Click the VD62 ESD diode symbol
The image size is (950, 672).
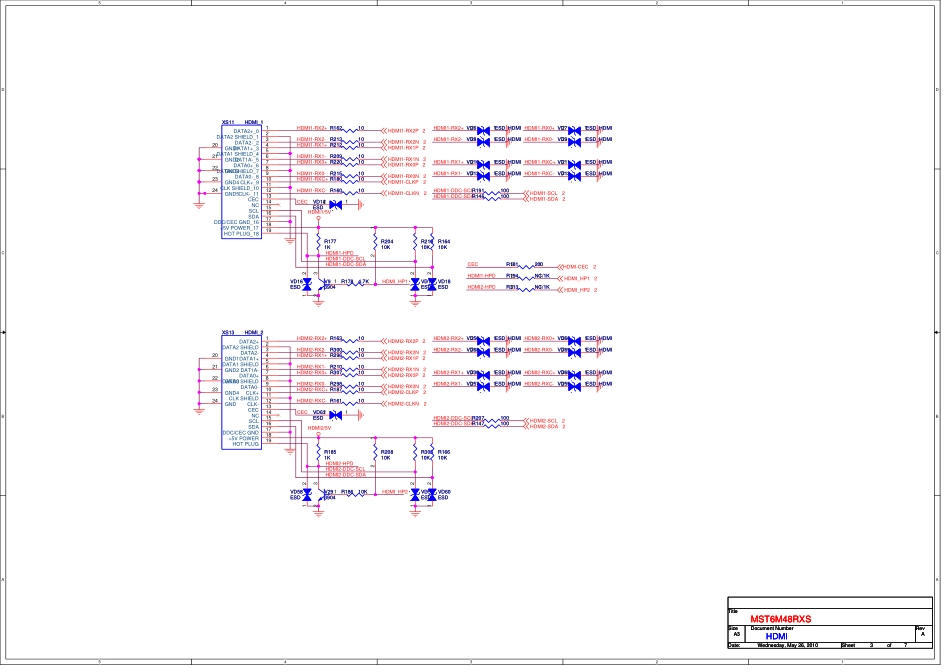click(335, 415)
